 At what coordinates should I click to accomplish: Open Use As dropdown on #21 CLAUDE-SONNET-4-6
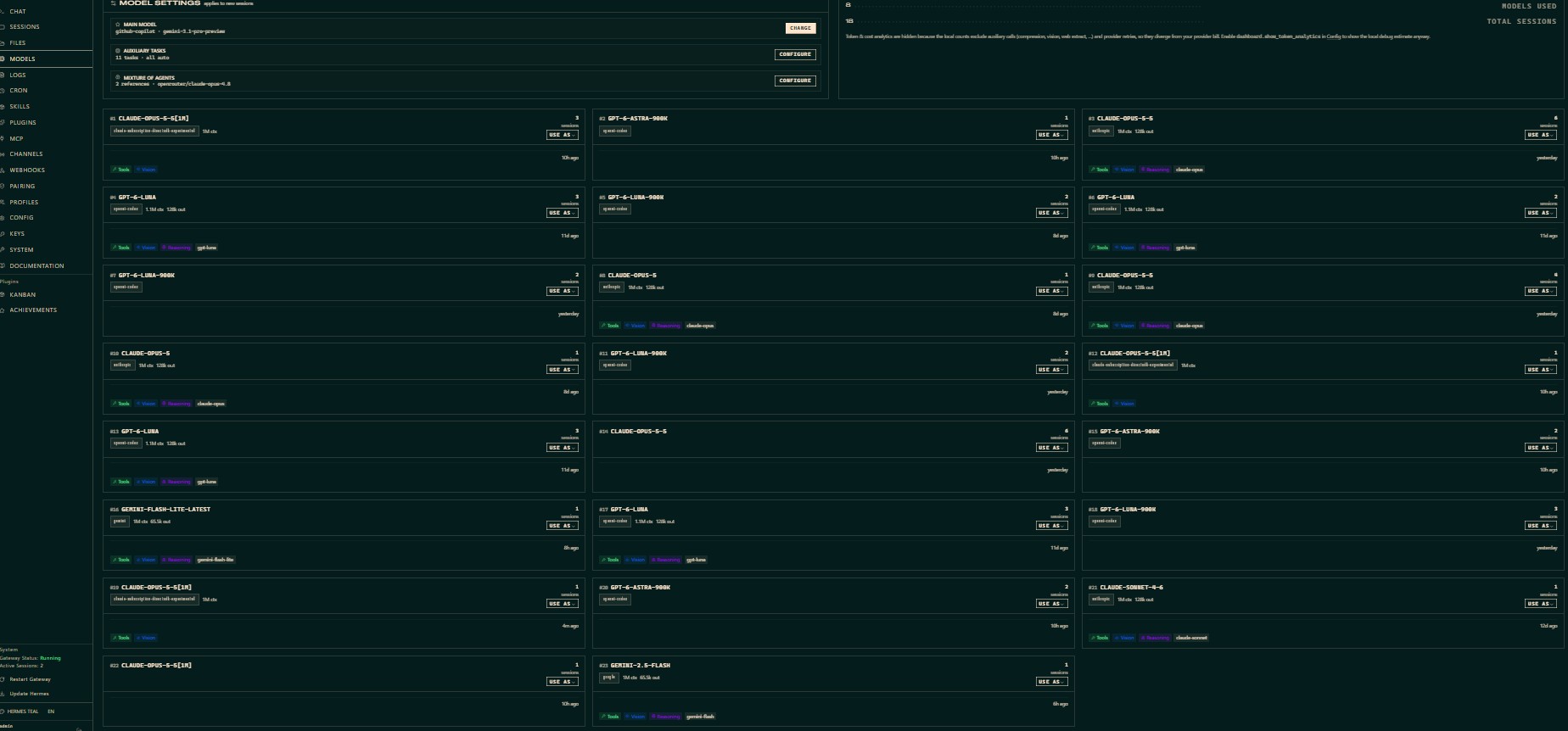[1541, 604]
